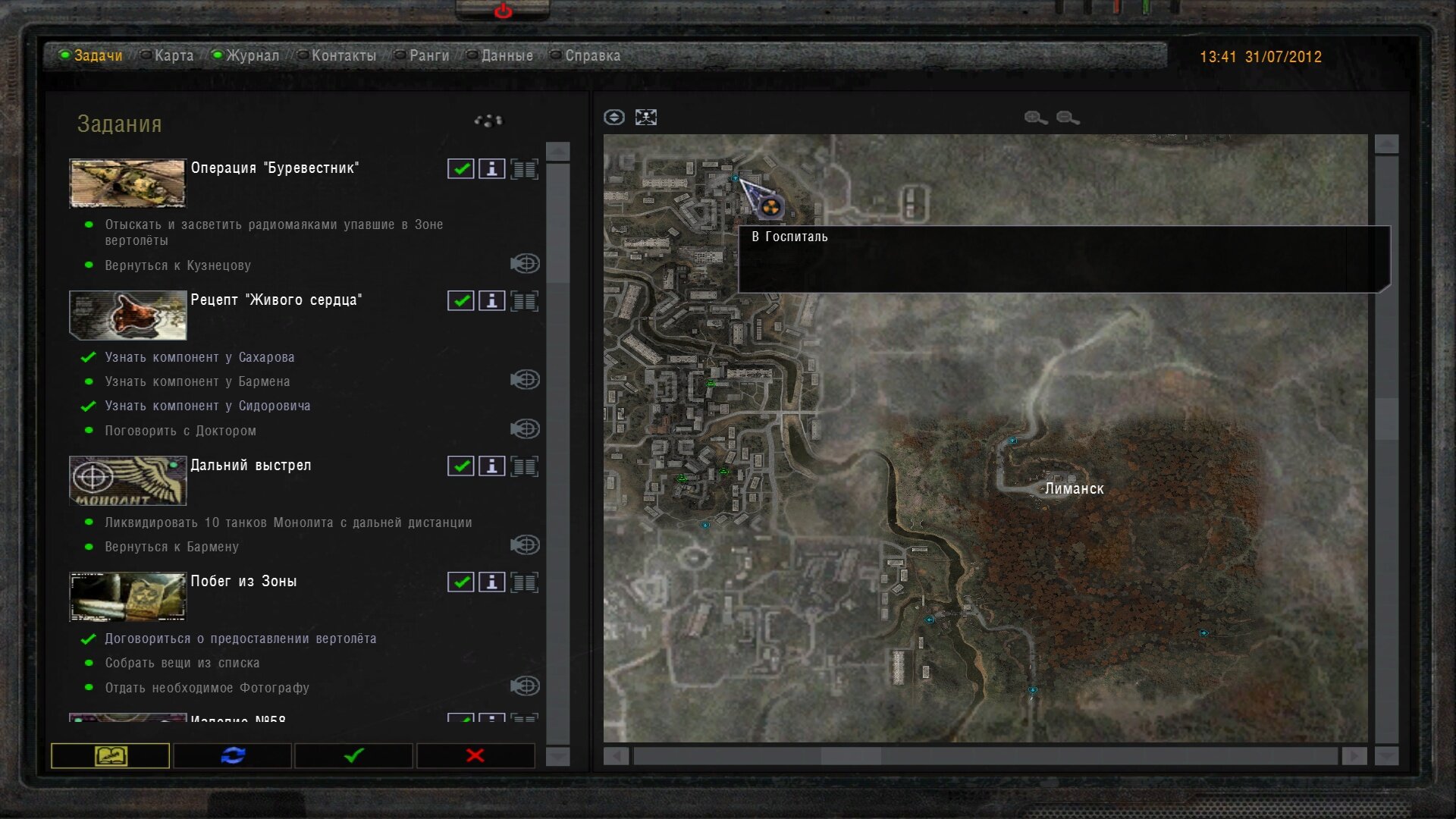
Task: Toggle the active checkmark for Побег из Зоны
Action: coord(460,582)
